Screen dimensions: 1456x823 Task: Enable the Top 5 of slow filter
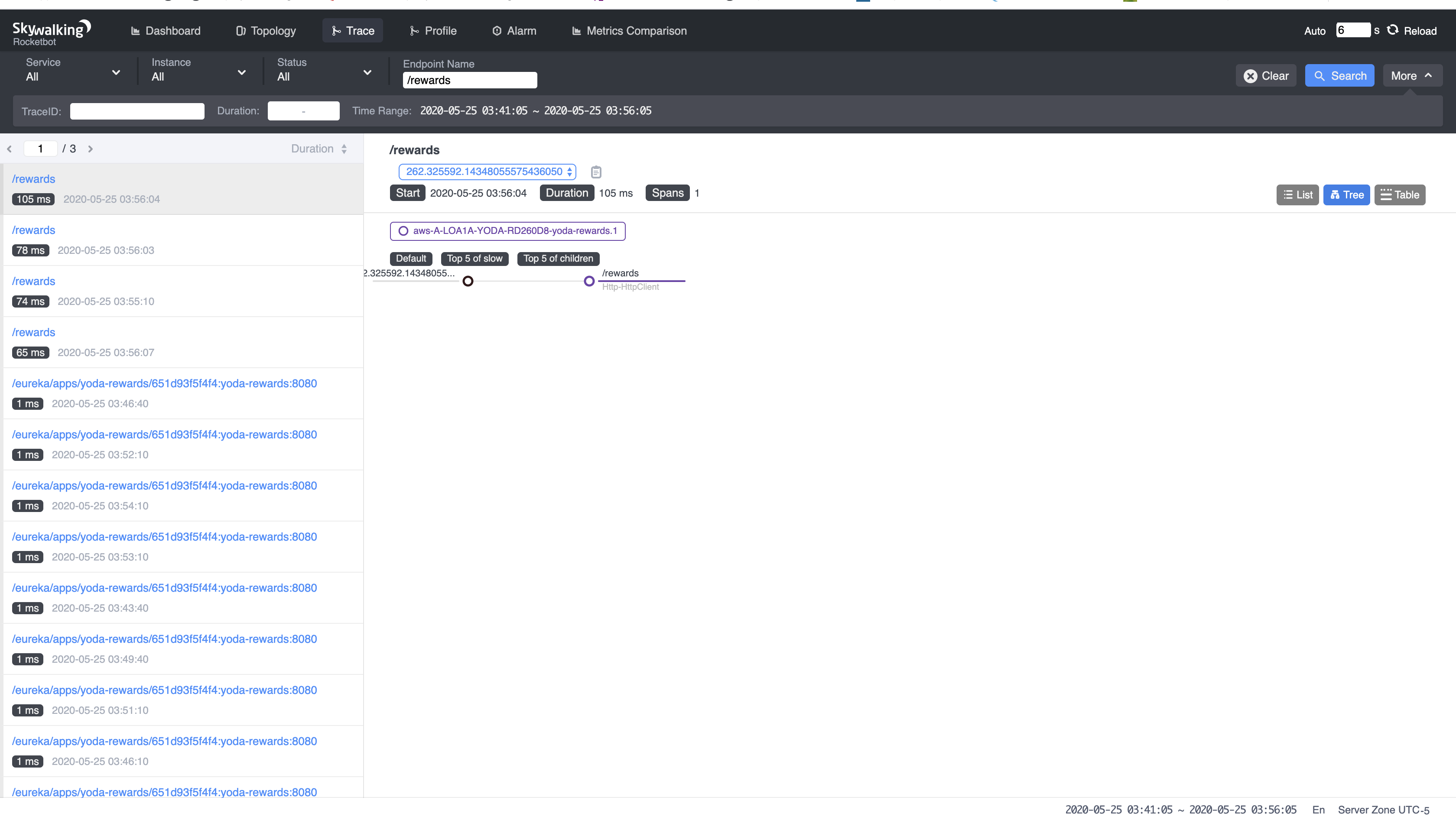474,258
